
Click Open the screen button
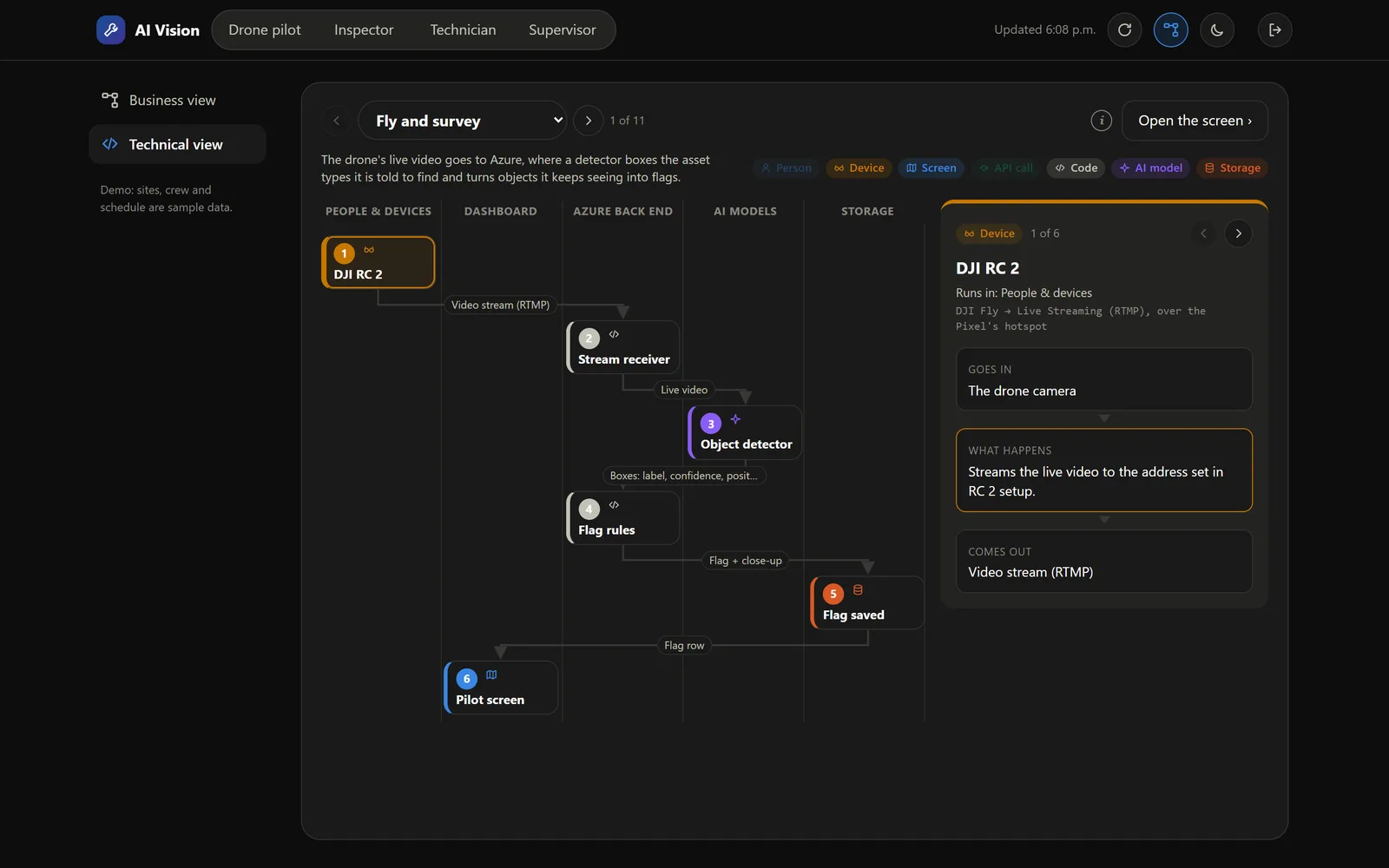pos(1195,121)
